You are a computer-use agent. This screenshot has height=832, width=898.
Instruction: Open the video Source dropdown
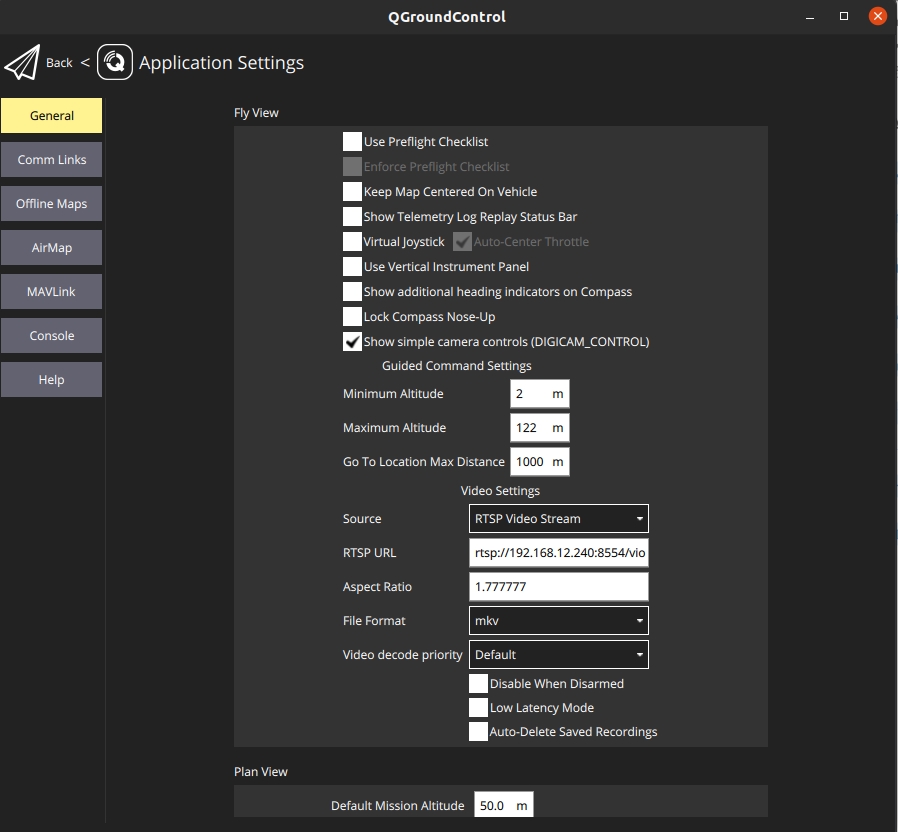click(x=558, y=519)
